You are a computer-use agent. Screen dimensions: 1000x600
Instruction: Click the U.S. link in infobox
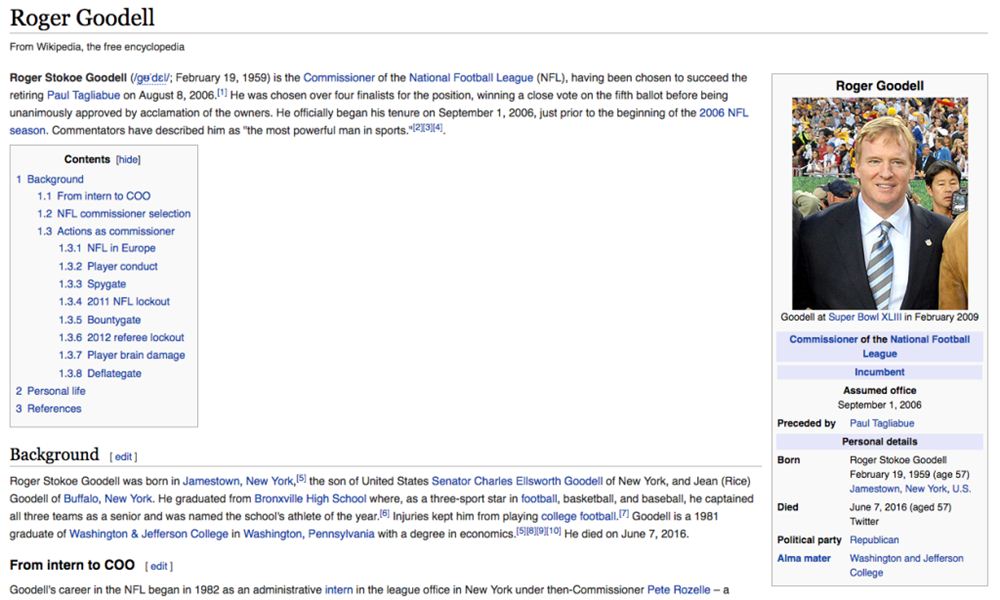pyautogui.click(x=961, y=489)
